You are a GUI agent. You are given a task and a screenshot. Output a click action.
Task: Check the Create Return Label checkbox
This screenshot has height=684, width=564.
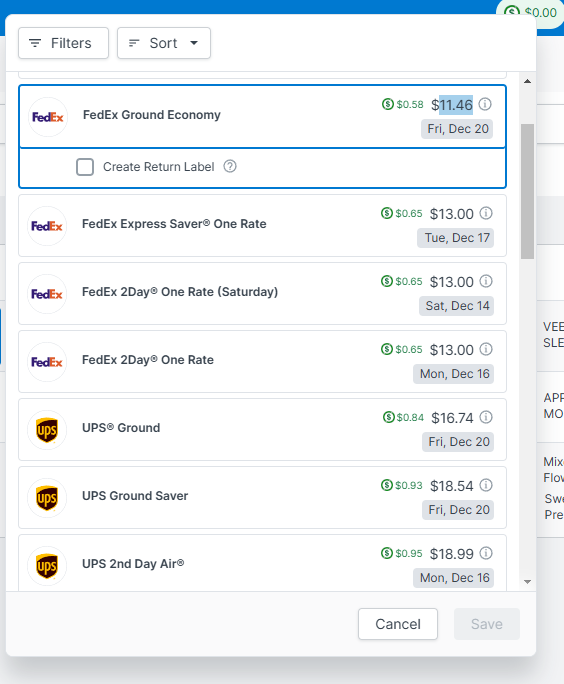[x=85, y=167]
